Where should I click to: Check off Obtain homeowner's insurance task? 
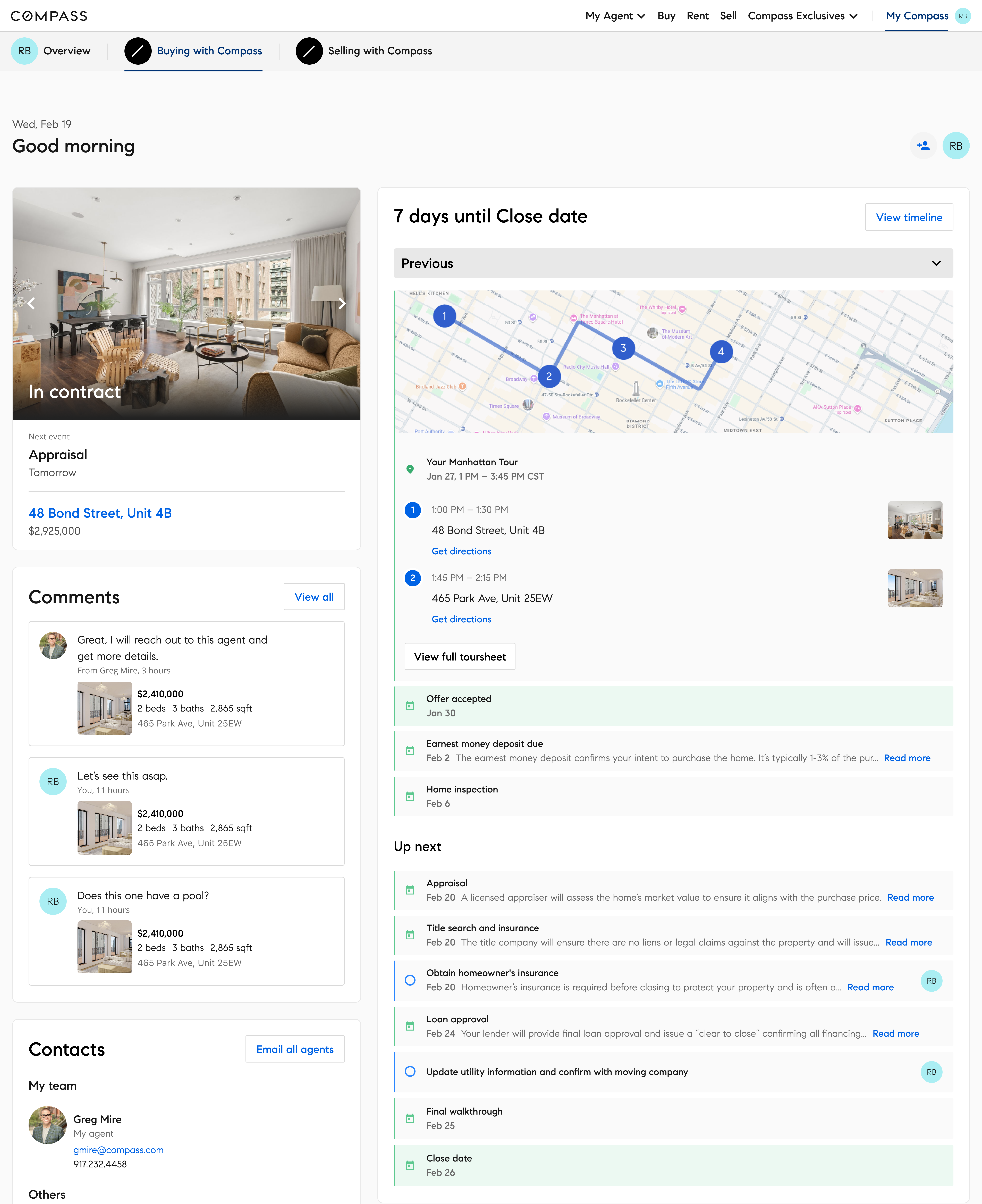pos(410,980)
